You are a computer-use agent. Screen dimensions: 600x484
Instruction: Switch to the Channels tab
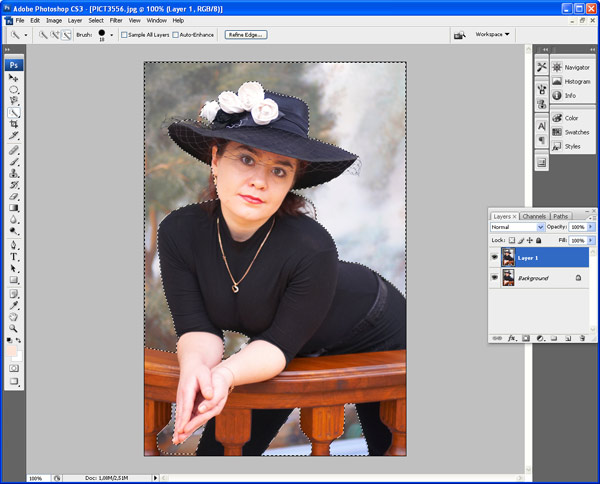pos(534,216)
